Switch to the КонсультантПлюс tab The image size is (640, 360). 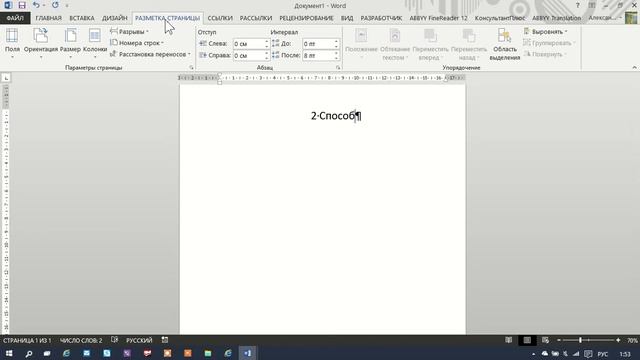click(500, 18)
